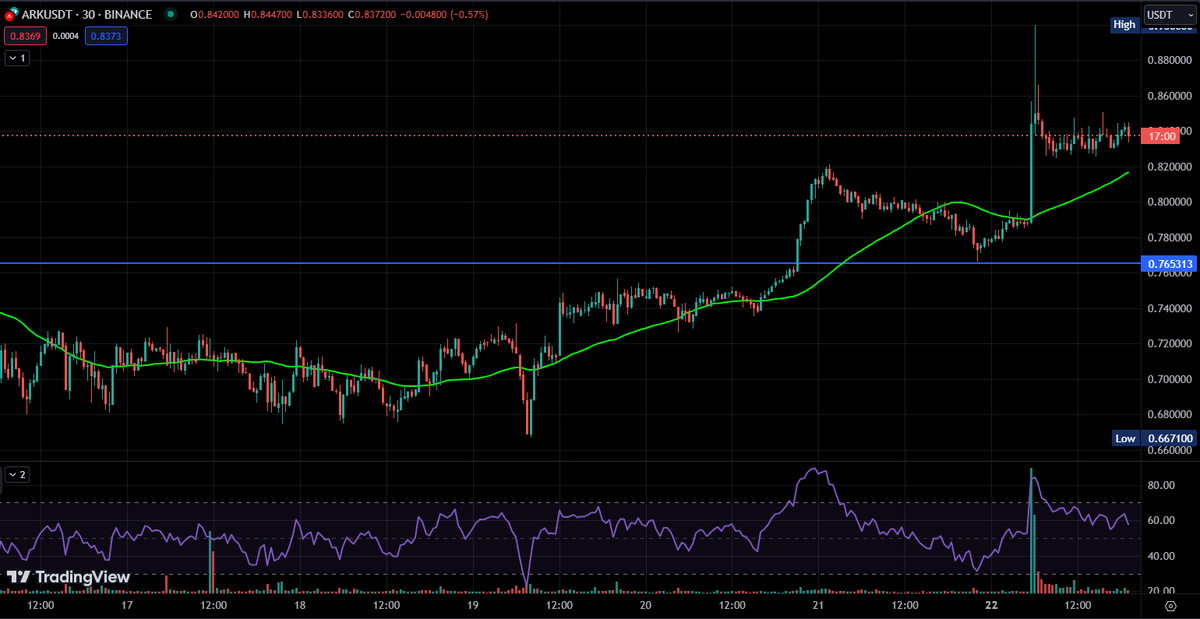Click the 17:00 countdown price label

(1161, 135)
